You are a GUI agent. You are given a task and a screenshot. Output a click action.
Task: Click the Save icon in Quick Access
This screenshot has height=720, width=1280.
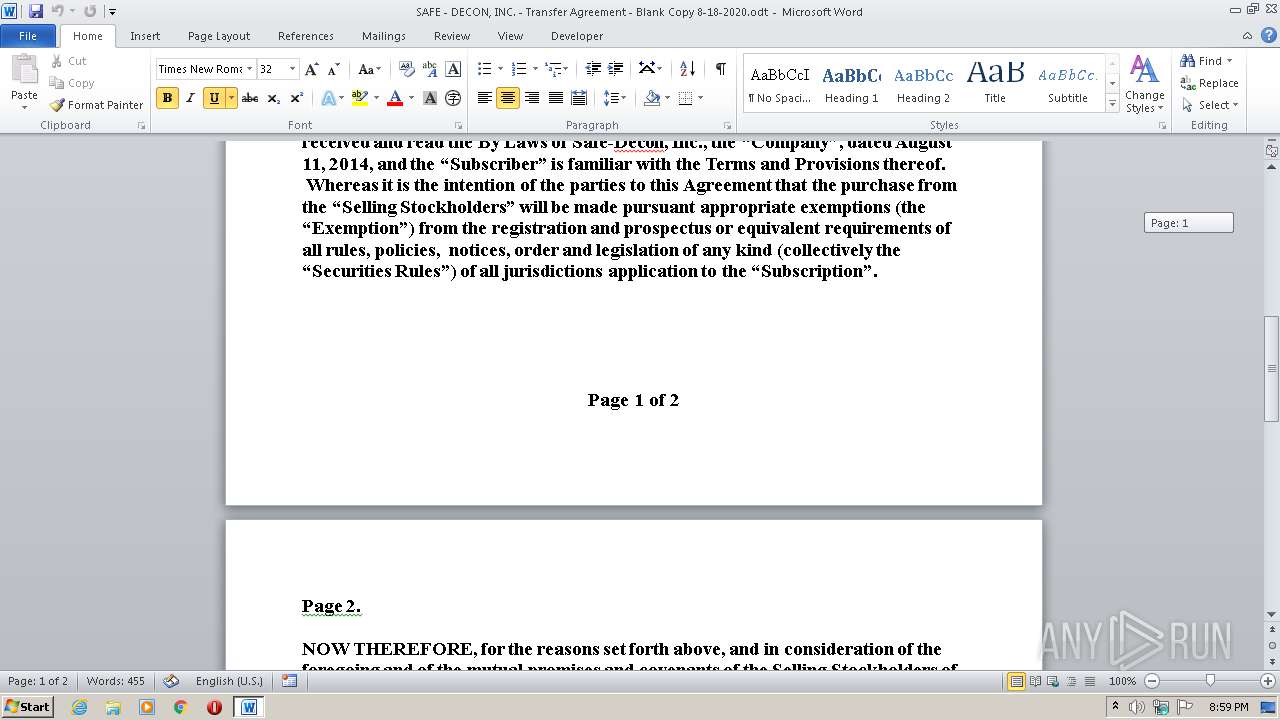[36, 11]
